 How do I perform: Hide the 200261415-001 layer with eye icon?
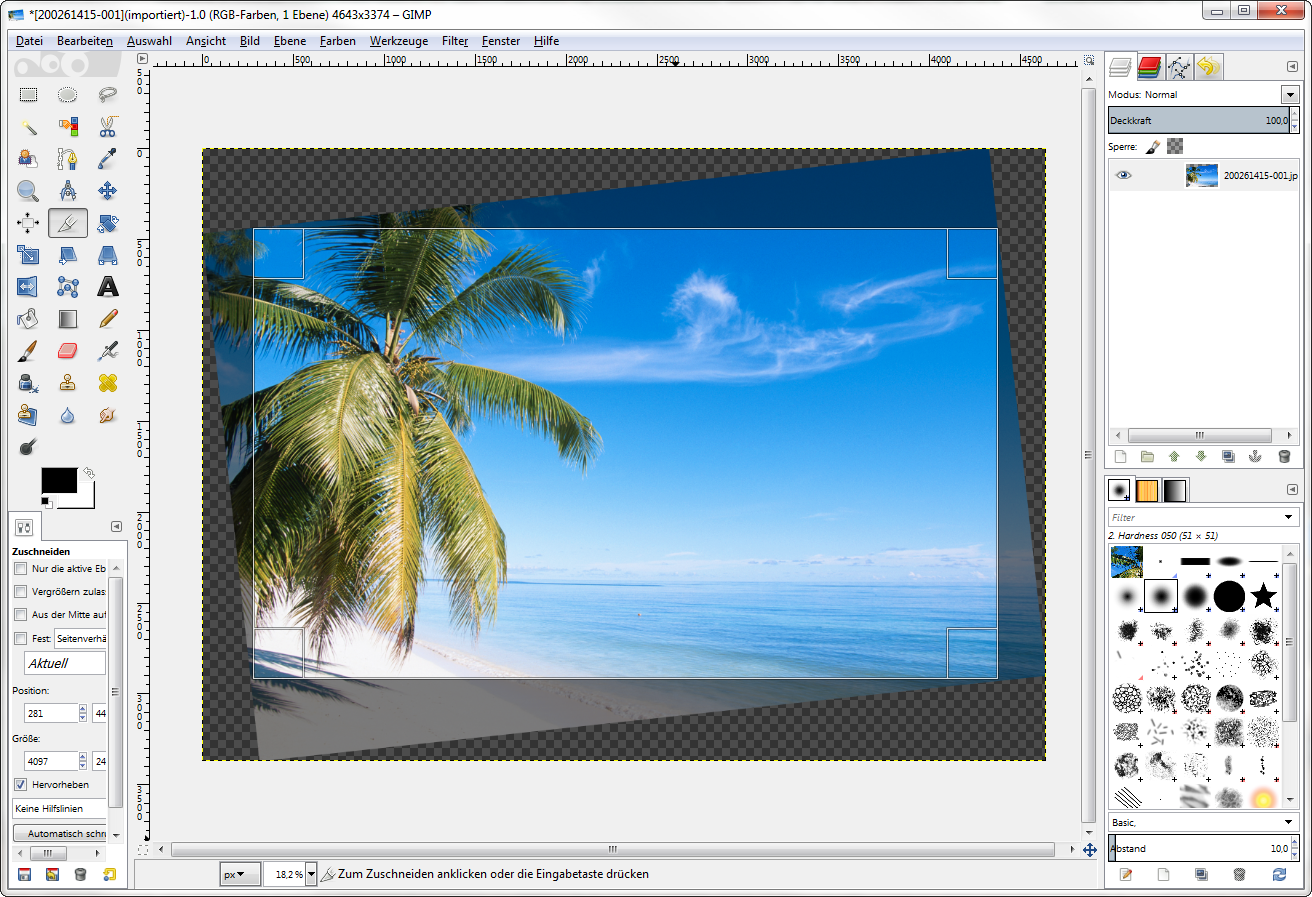1124,175
